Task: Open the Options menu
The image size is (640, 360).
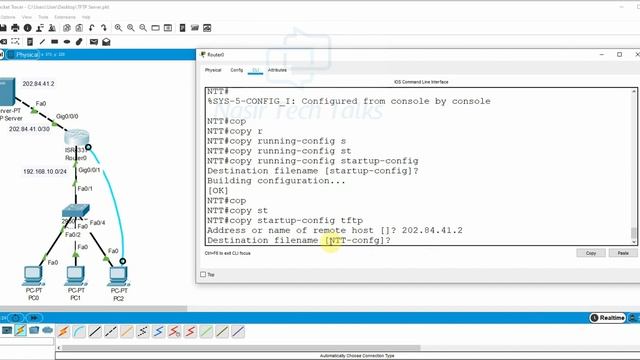Action: pyautogui.click(x=8, y=17)
